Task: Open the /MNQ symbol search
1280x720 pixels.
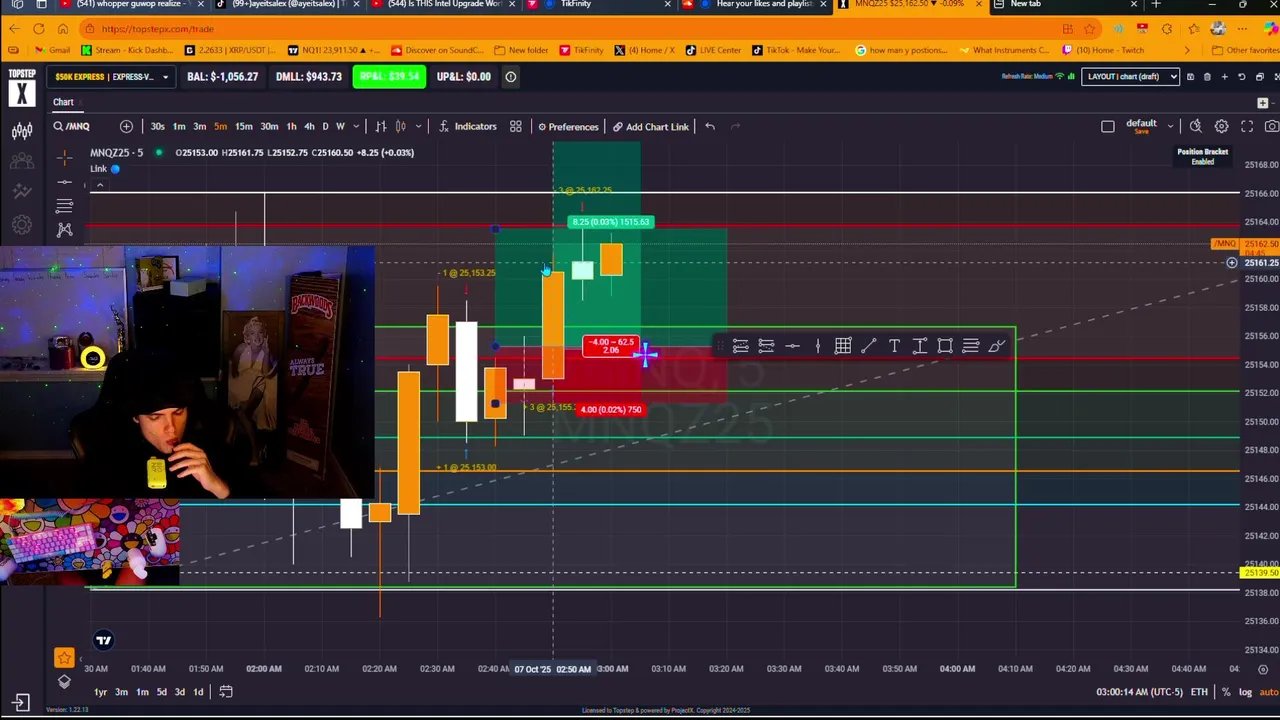Action: tap(72, 126)
